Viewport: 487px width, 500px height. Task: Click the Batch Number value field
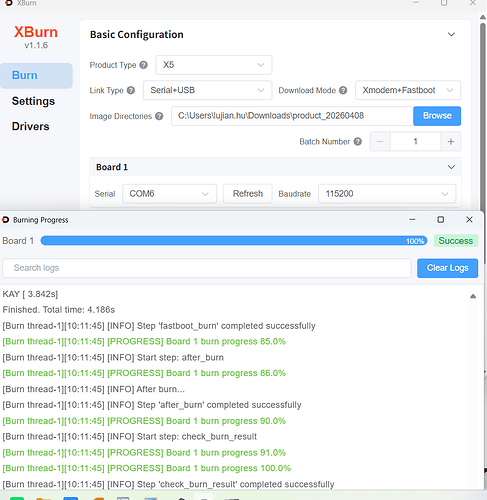[x=415, y=142]
